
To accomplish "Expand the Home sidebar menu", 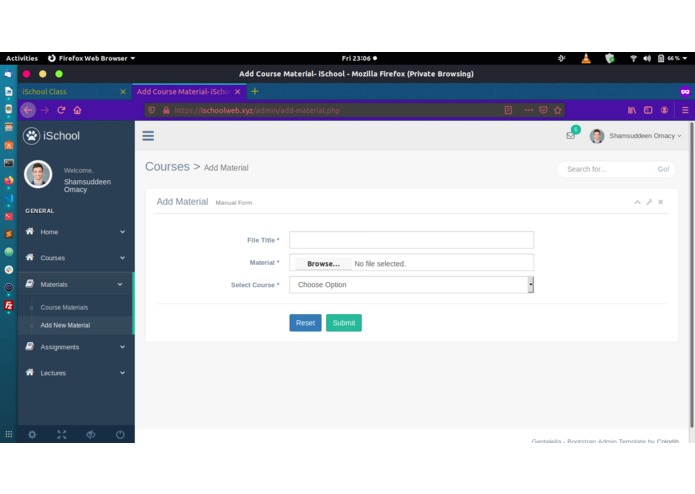I will pos(76,232).
